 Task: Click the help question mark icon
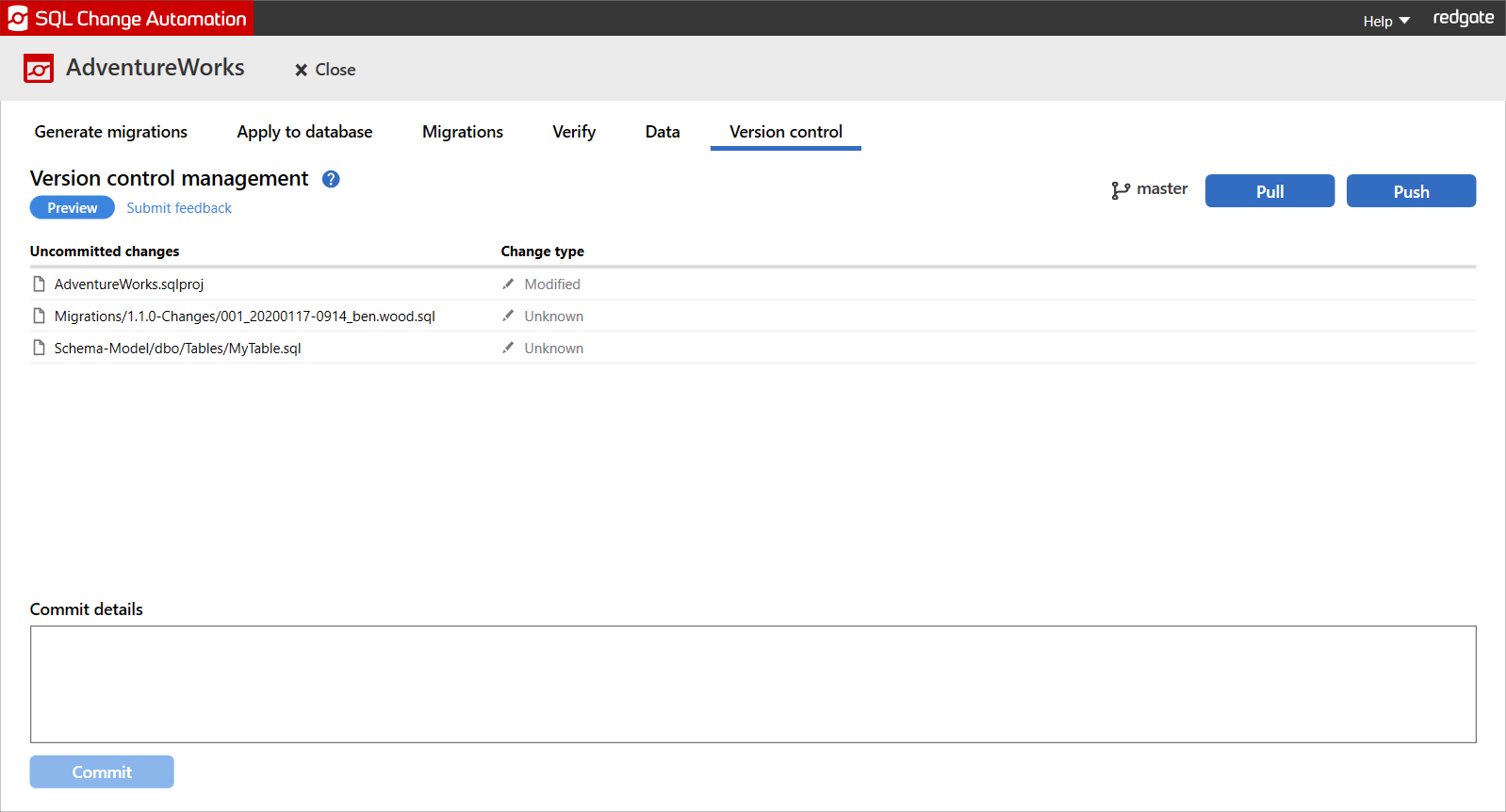331,179
